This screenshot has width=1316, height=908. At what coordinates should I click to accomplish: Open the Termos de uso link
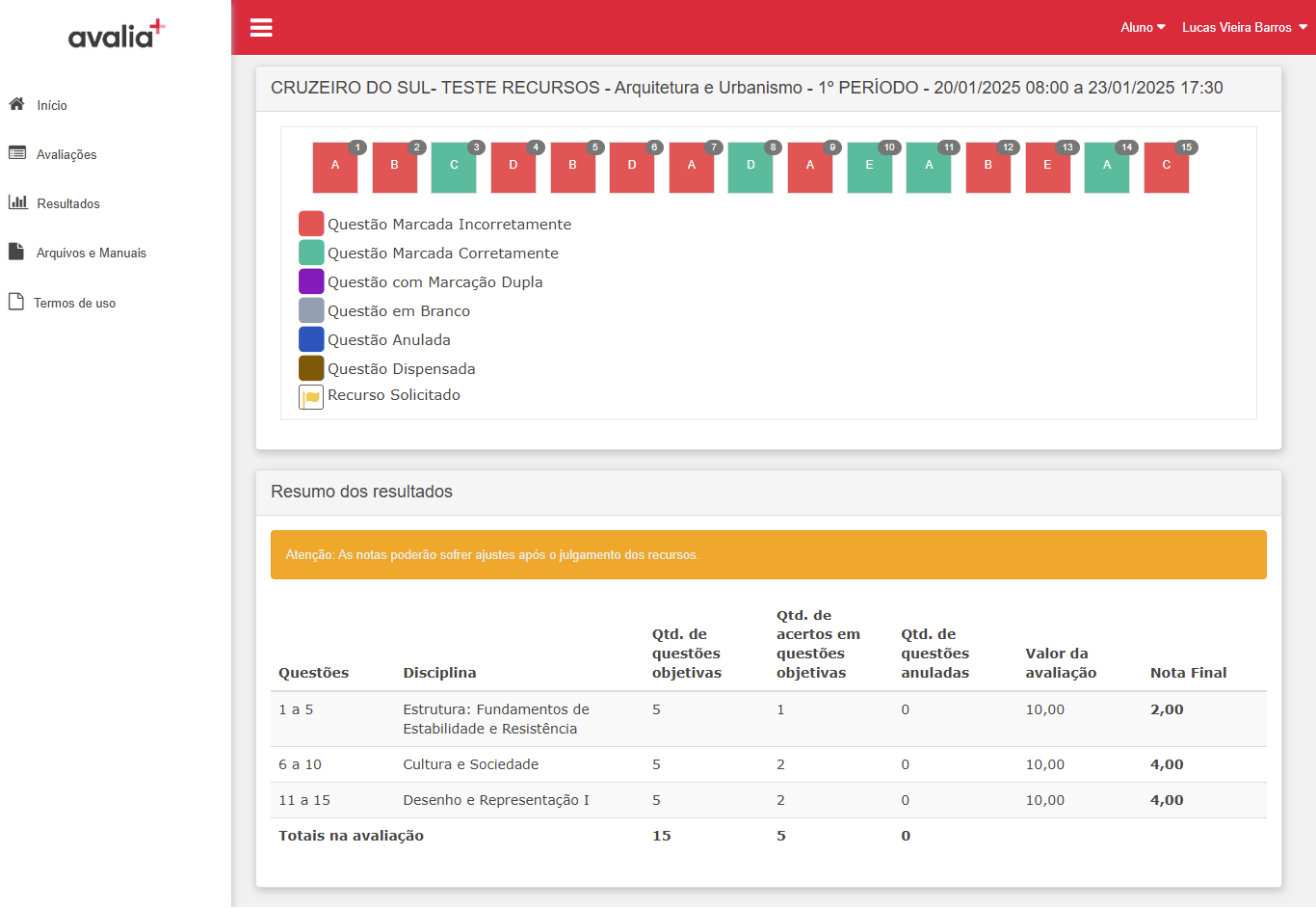[x=74, y=303]
